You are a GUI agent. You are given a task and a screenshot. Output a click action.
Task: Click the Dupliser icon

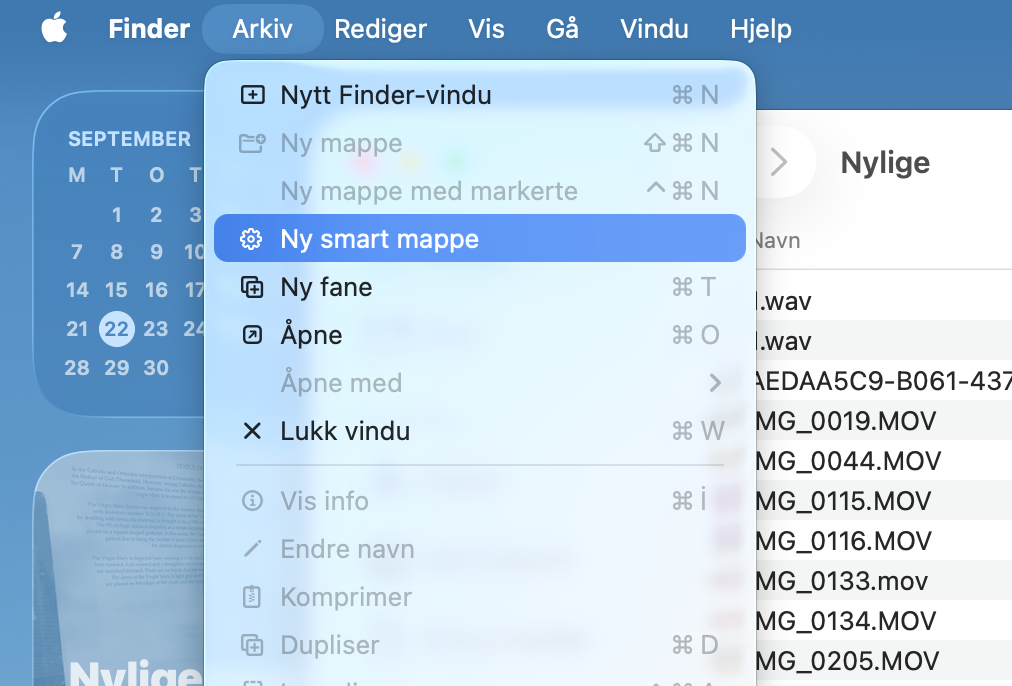tap(252, 645)
